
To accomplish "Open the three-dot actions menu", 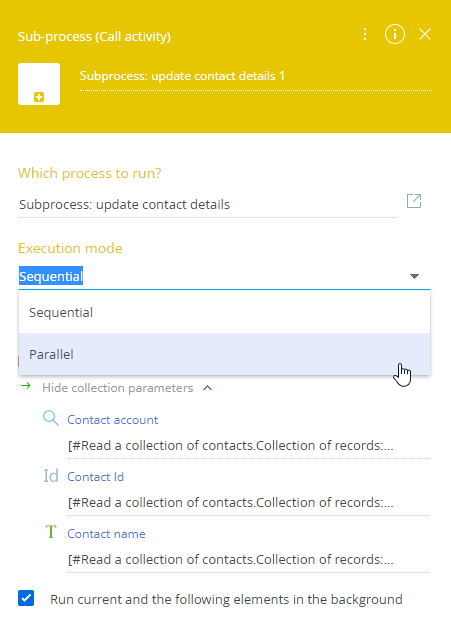I will point(364,34).
